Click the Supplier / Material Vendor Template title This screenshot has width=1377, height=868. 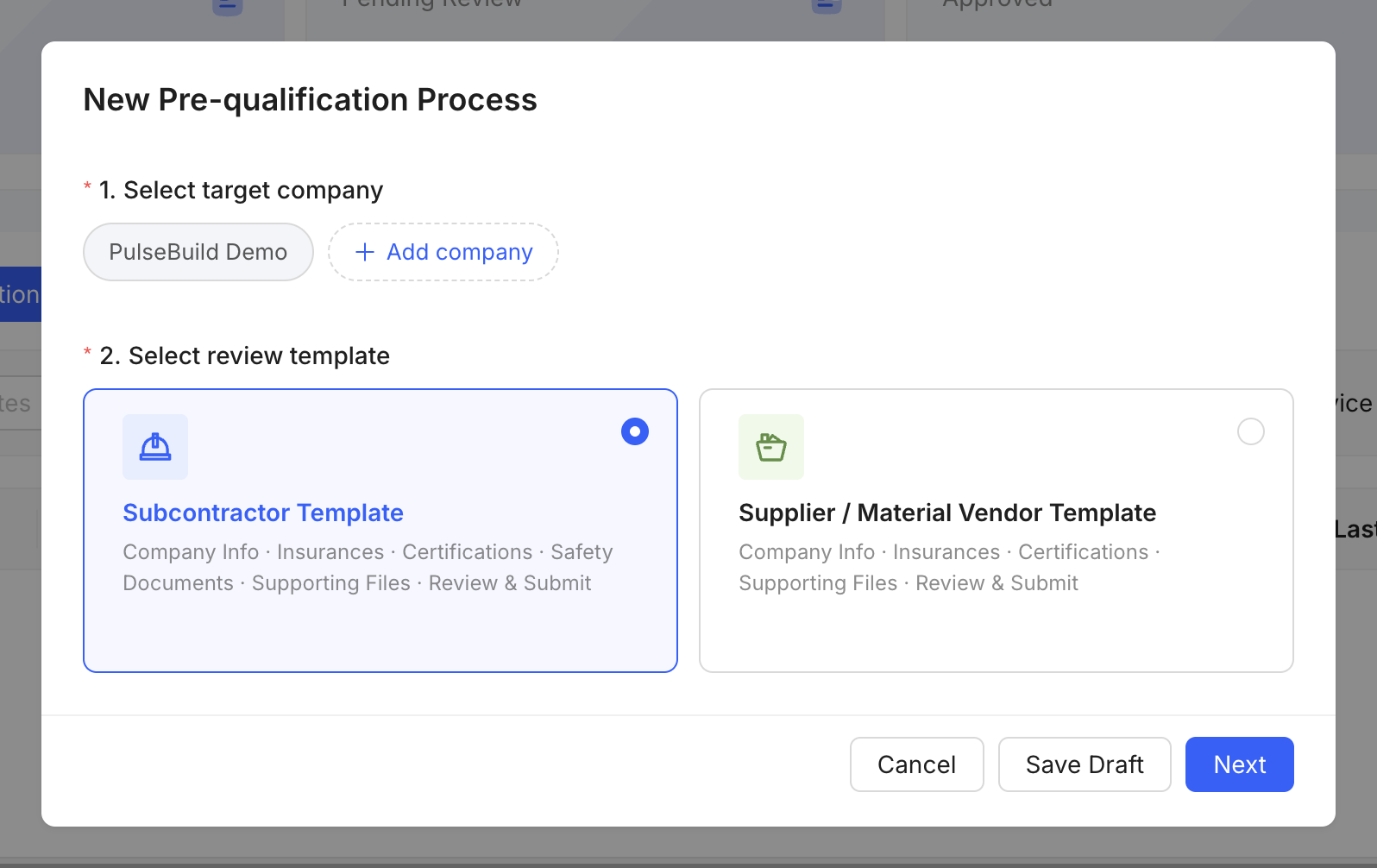[x=947, y=513]
